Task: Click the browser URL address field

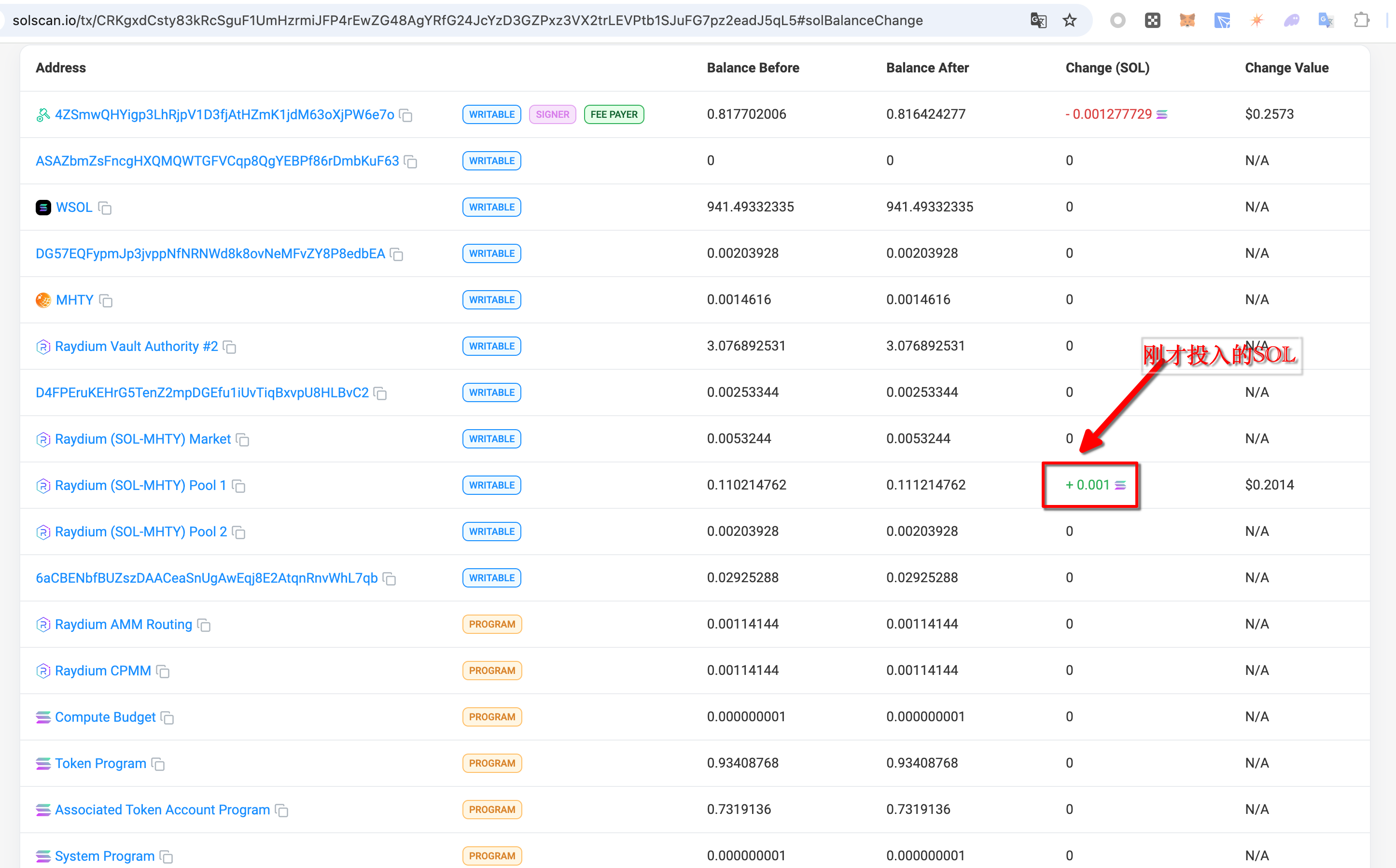Action: [467, 21]
